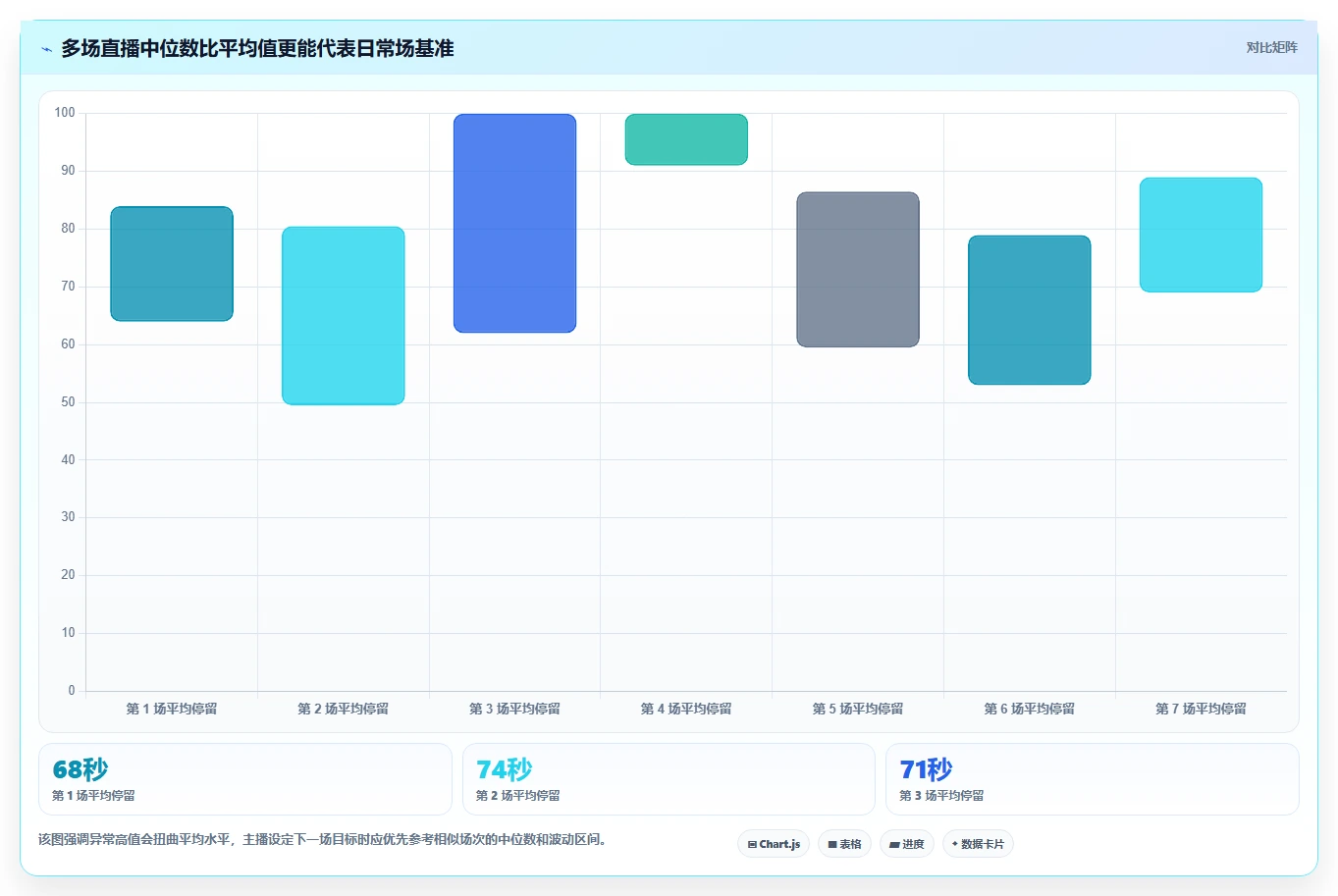Click the lightning icon beside the title

tap(46, 49)
